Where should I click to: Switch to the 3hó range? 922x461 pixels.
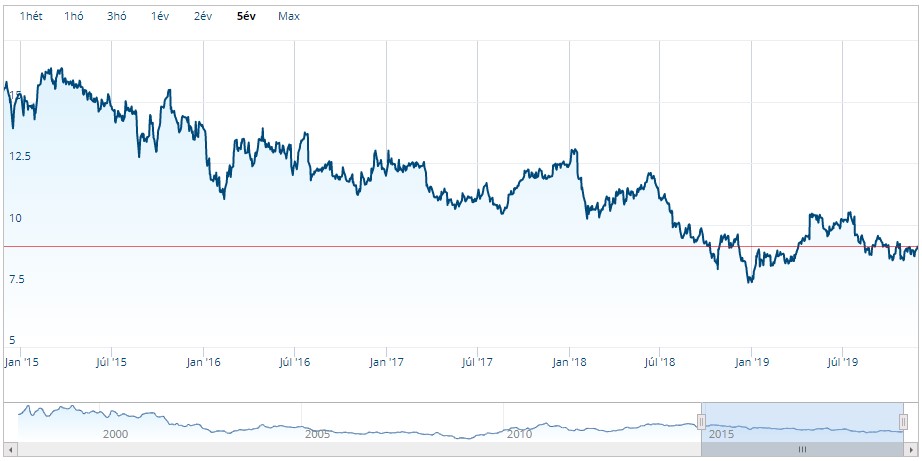click(x=116, y=16)
